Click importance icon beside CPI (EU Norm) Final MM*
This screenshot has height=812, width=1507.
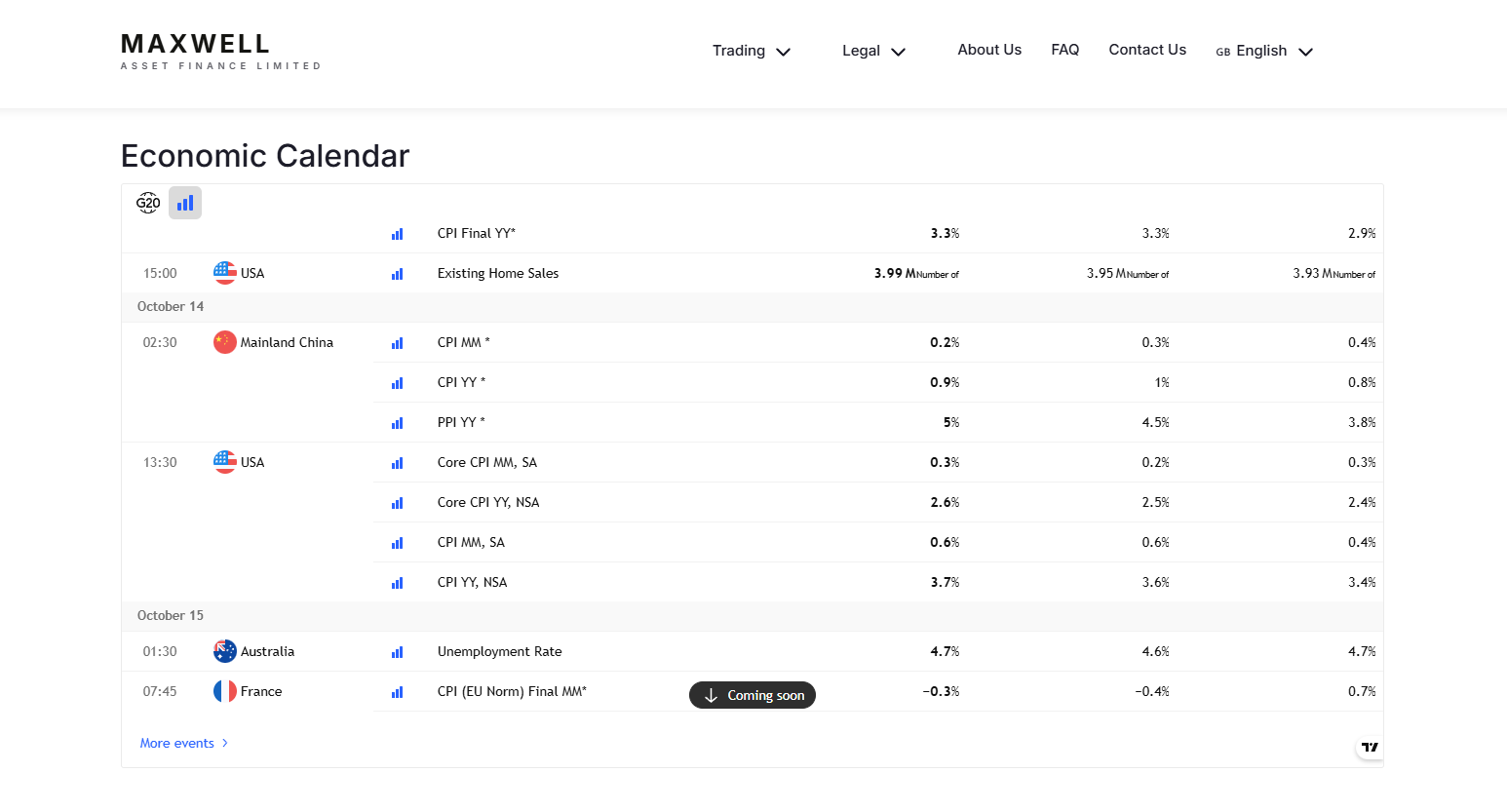(x=398, y=692)
